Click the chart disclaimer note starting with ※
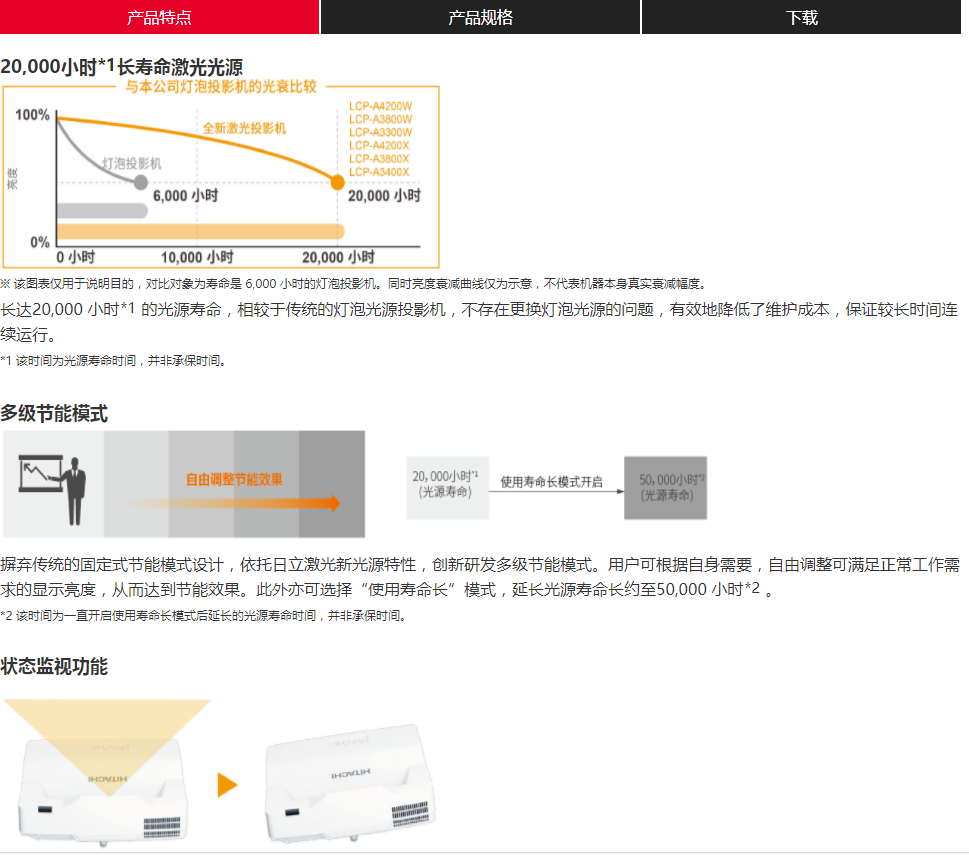This screenshot has height=855, width=969. tap(353, 284)
